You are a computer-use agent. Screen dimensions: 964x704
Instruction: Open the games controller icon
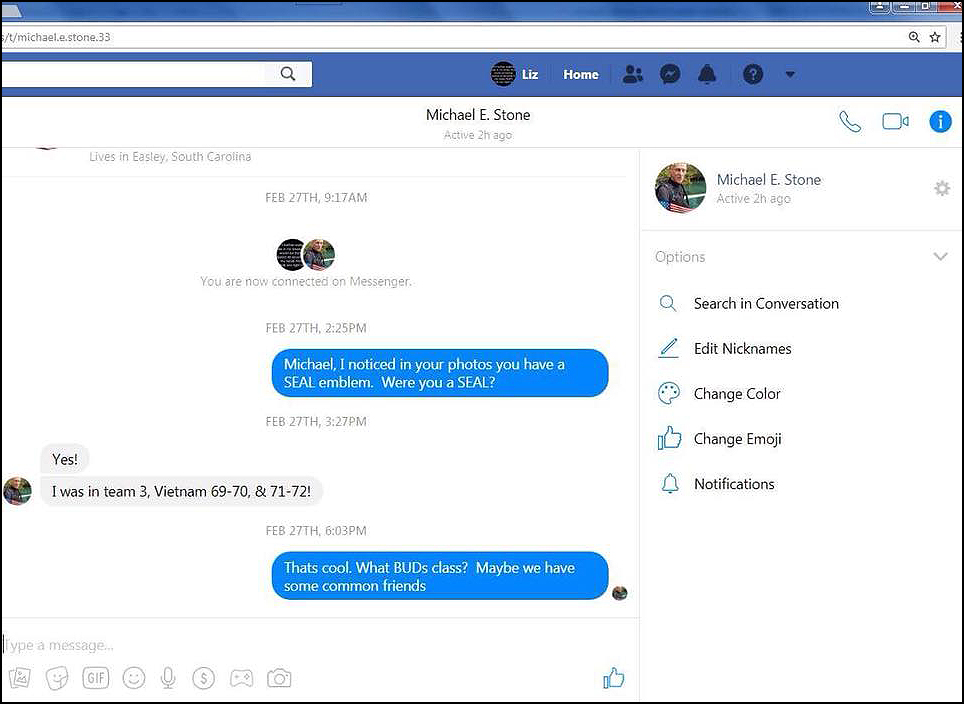click(x=241, y=678)
